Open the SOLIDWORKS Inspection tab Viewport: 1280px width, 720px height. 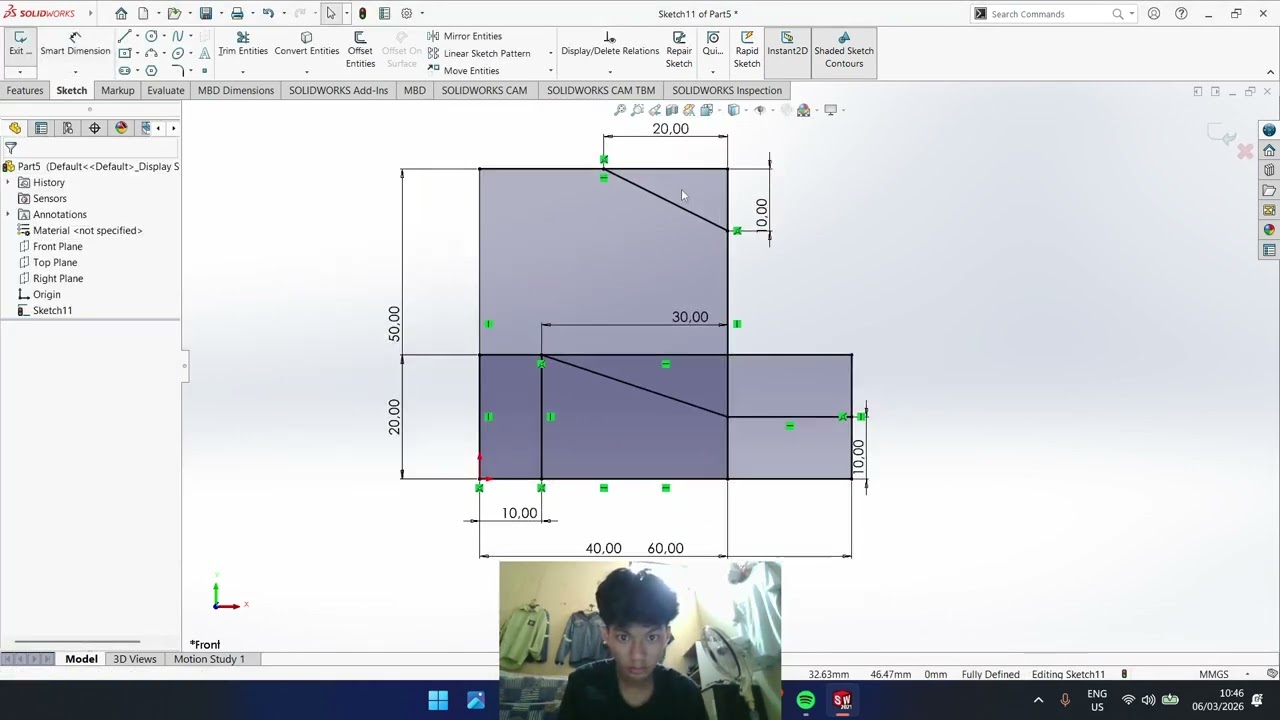coord(727,90)
